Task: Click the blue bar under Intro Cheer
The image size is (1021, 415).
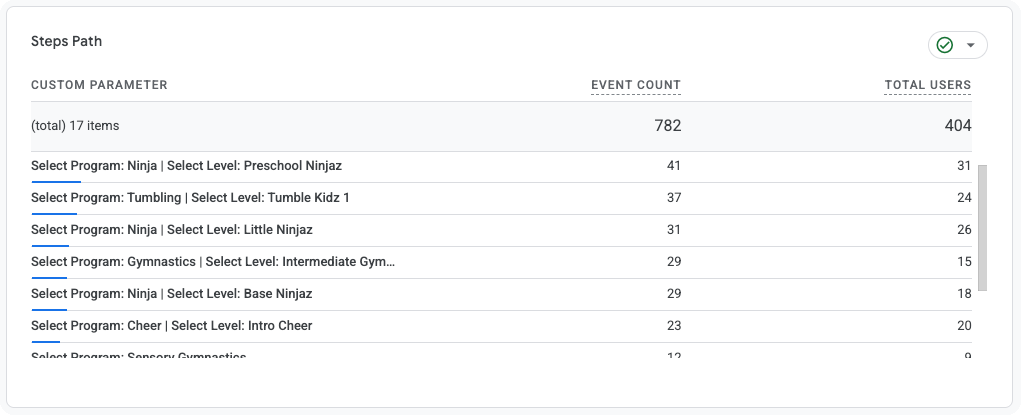Action: pos(46,341)
